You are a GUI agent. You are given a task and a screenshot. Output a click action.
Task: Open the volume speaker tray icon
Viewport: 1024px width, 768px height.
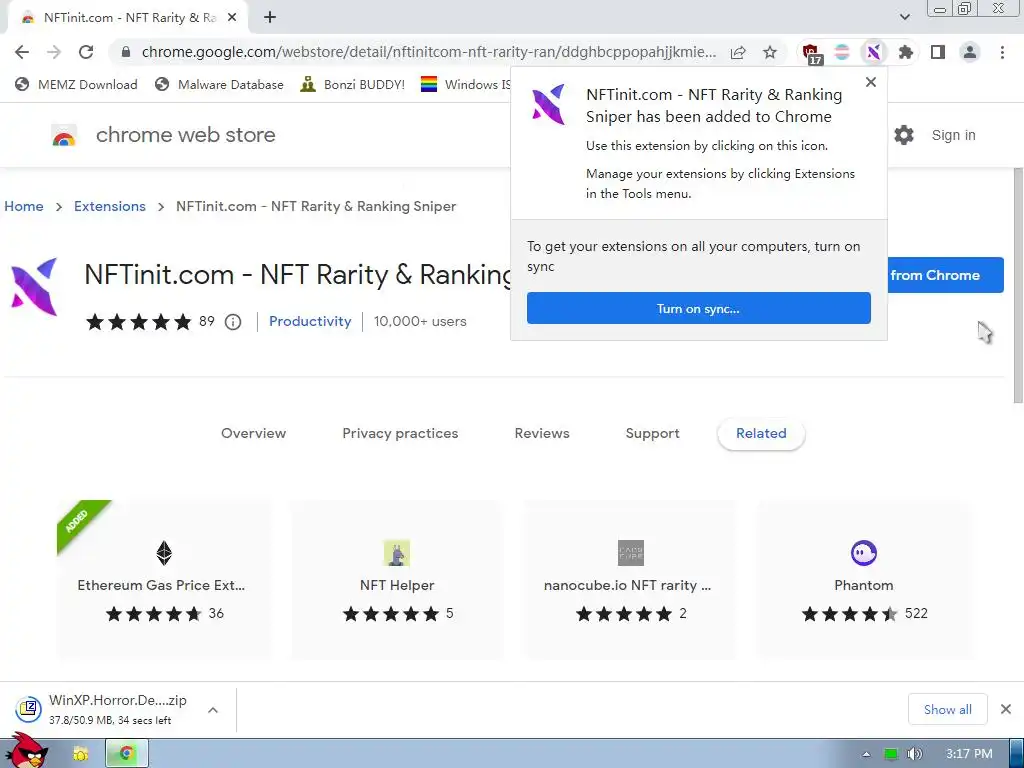pos(914,754)
